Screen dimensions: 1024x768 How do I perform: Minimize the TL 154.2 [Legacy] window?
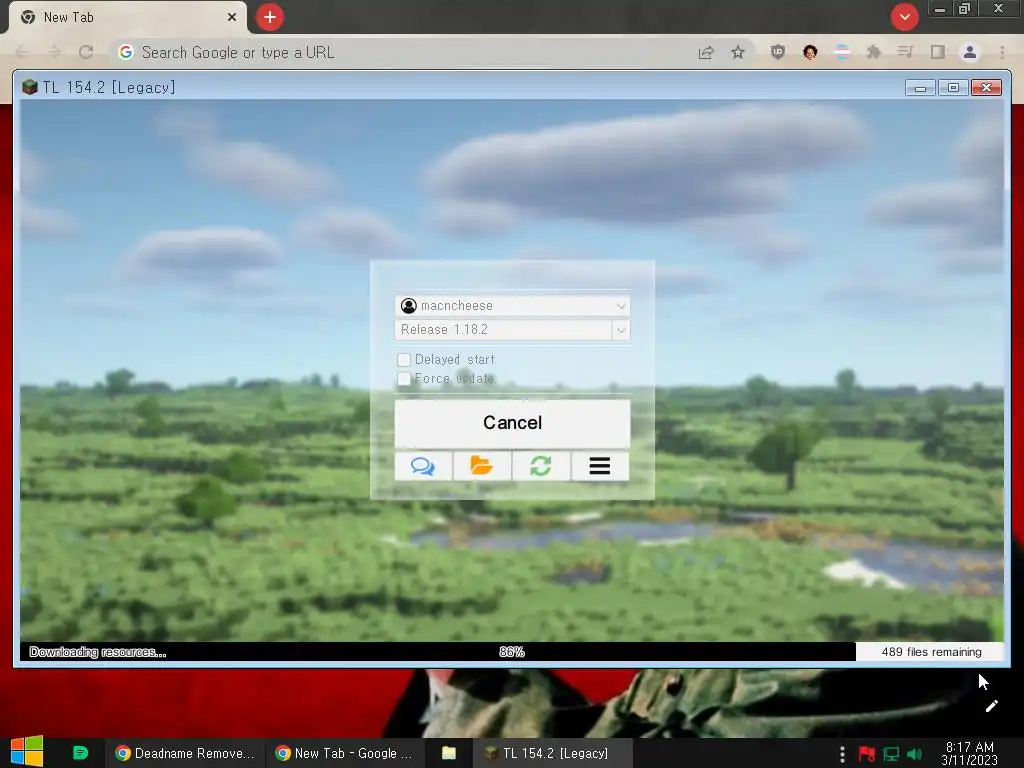[921, 88]
